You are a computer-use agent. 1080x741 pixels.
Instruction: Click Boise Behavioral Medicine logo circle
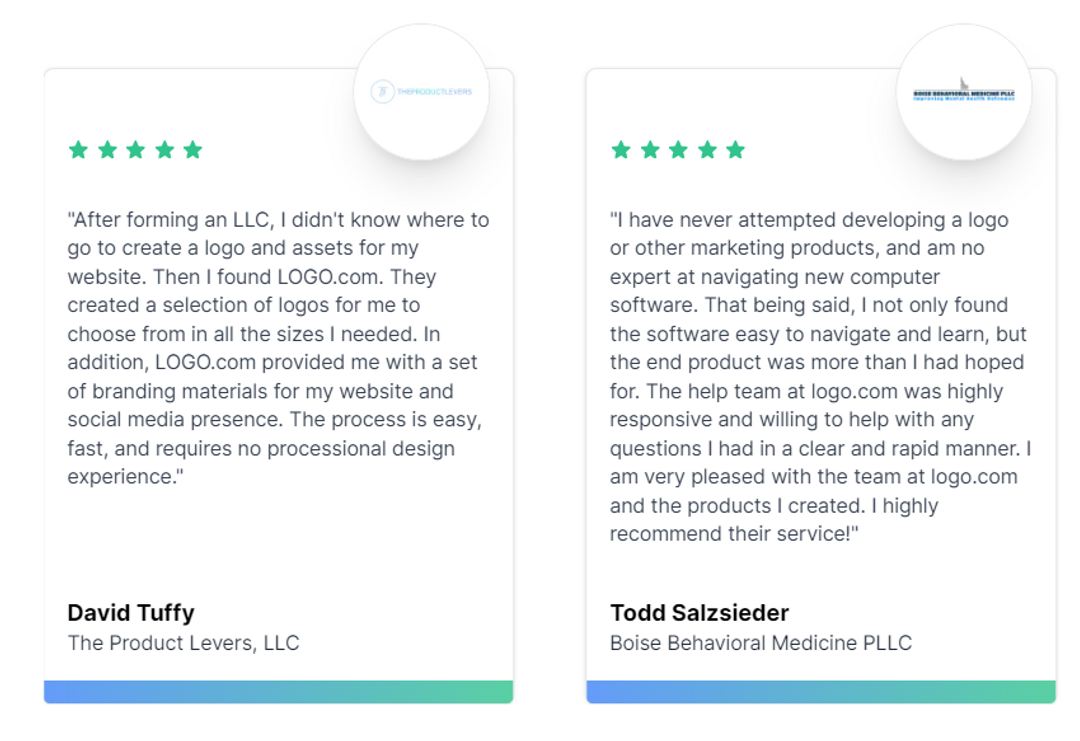click(x=964, y=92)
